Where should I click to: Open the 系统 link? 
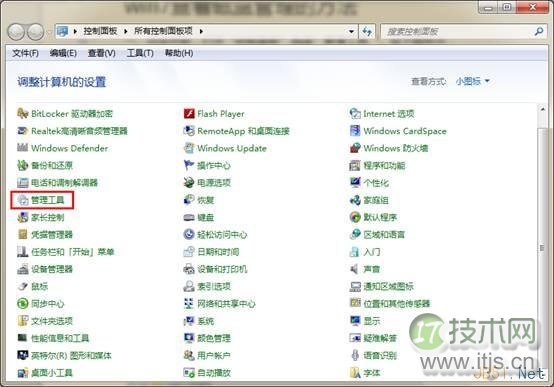coord(206,321)
